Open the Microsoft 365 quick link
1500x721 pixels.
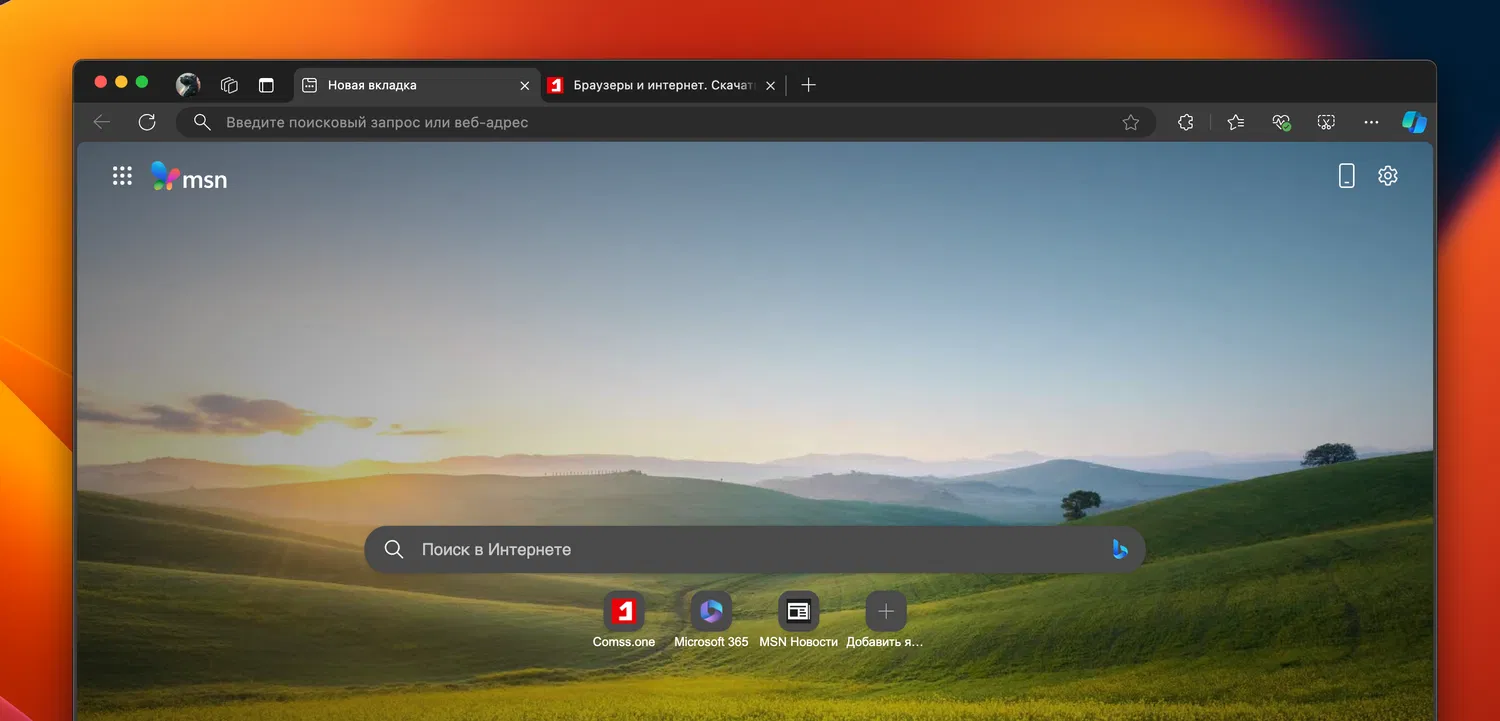[711, 620]
